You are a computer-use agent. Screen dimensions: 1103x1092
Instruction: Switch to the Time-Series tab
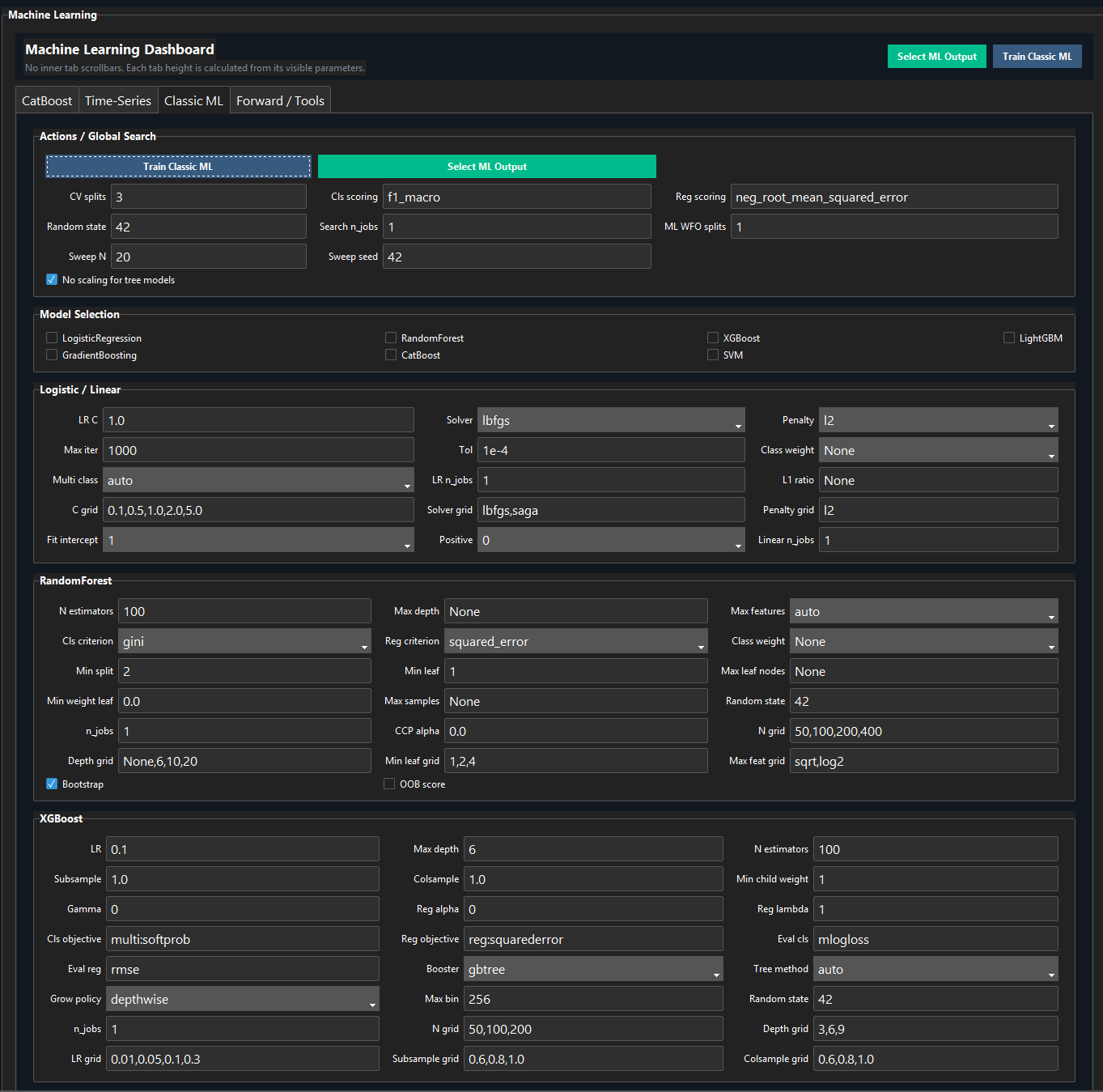pos(118,100)
